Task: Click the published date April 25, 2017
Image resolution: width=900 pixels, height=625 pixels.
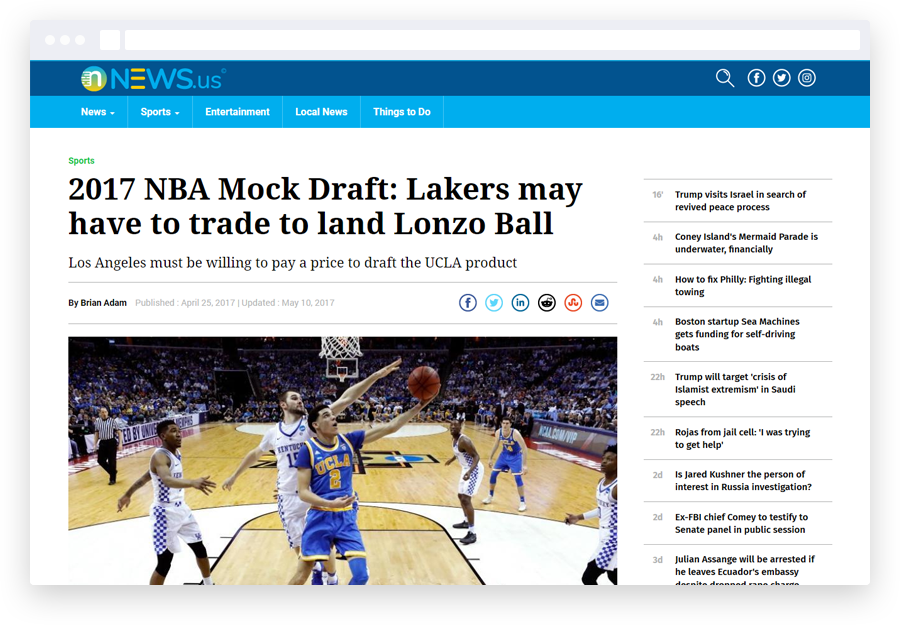Action: click(208, 302)
